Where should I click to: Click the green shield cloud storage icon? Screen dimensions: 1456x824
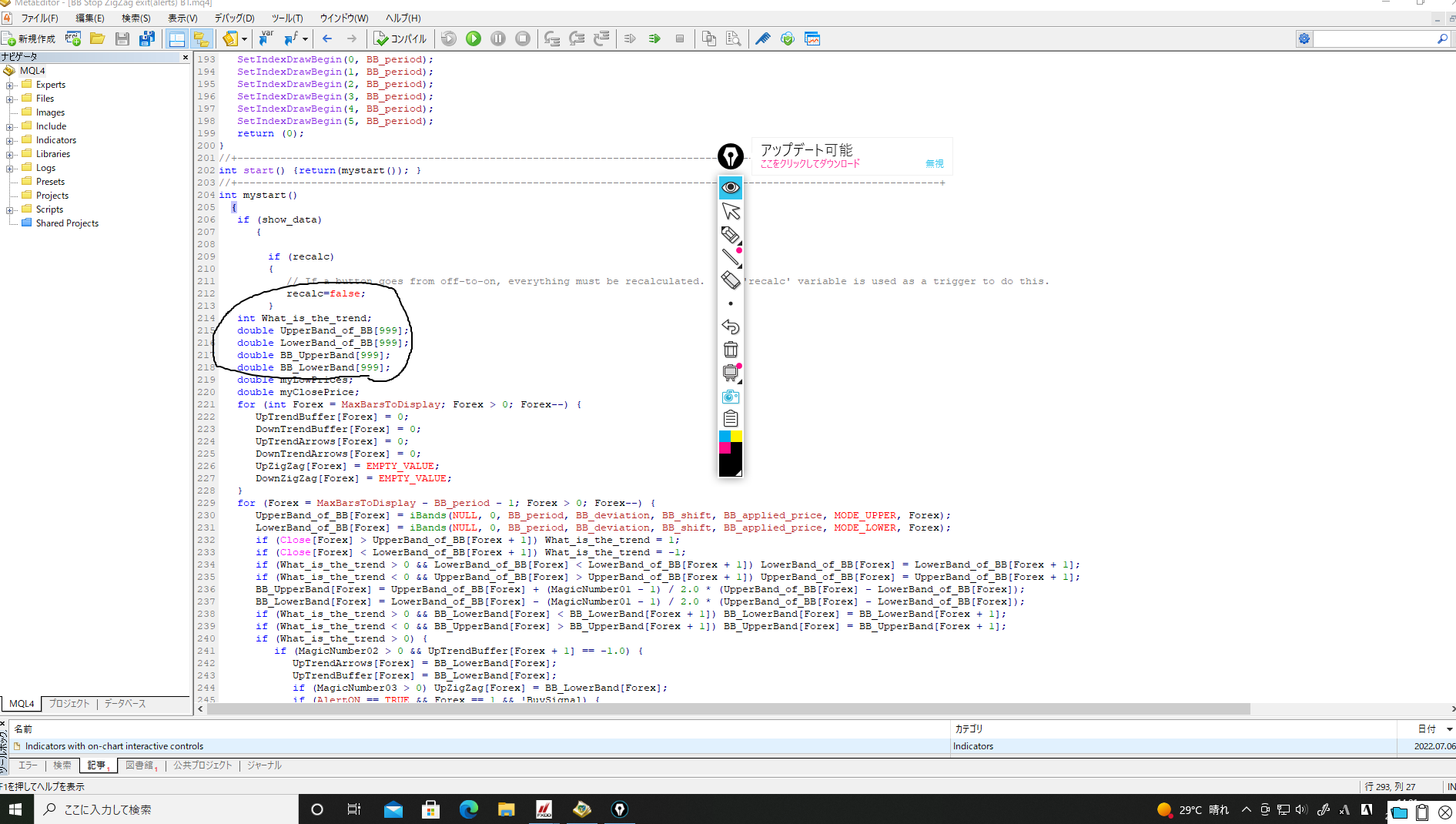787,39
